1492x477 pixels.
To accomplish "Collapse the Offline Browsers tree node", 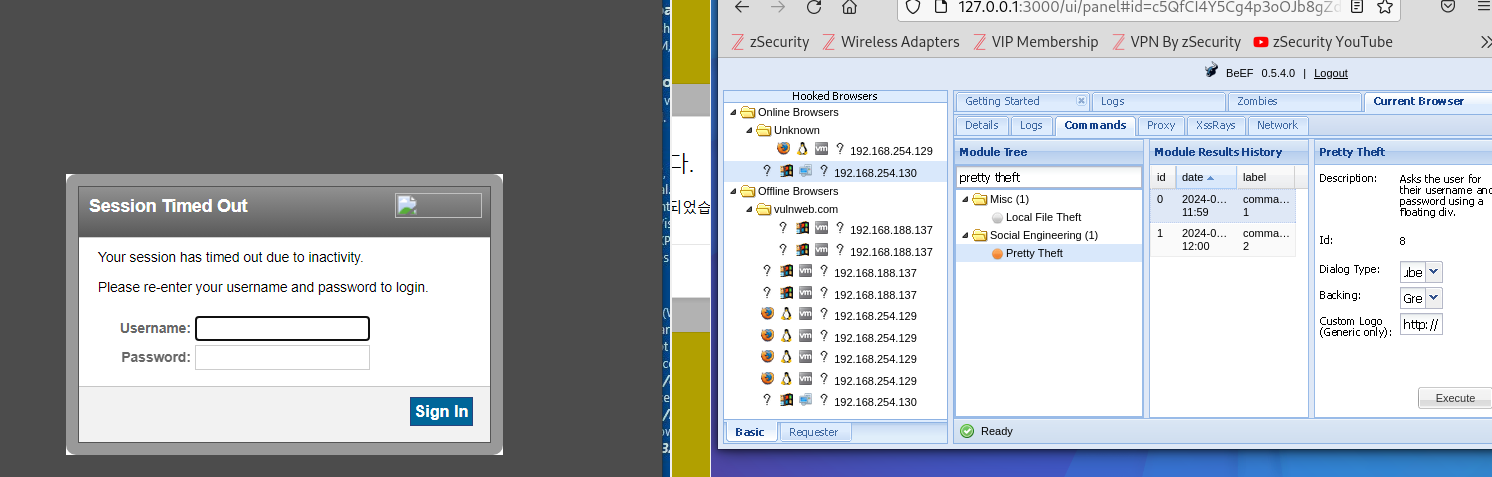I will [x=734, y=191].
